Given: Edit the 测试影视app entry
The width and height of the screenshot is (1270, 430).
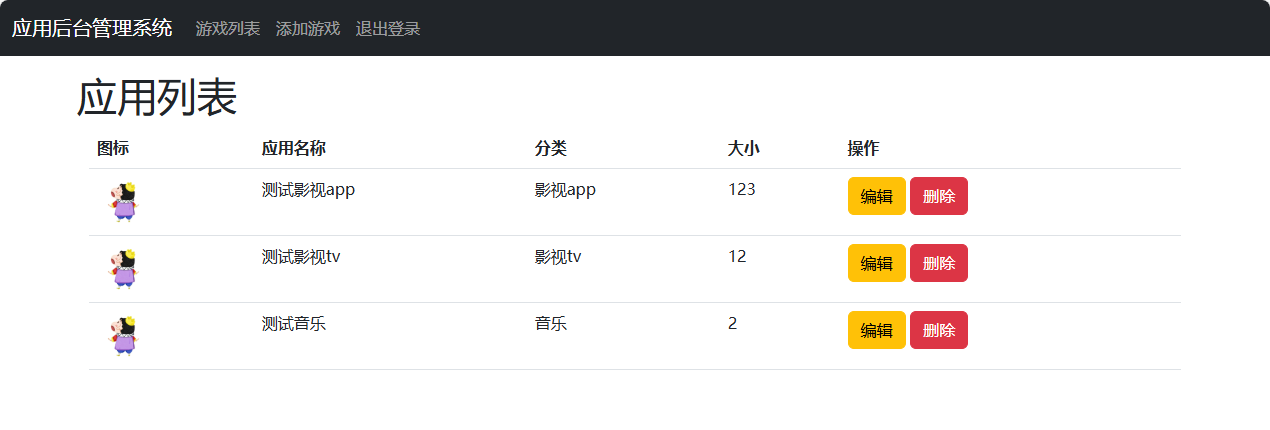Looking at the screenshot, I should [876, 196].
